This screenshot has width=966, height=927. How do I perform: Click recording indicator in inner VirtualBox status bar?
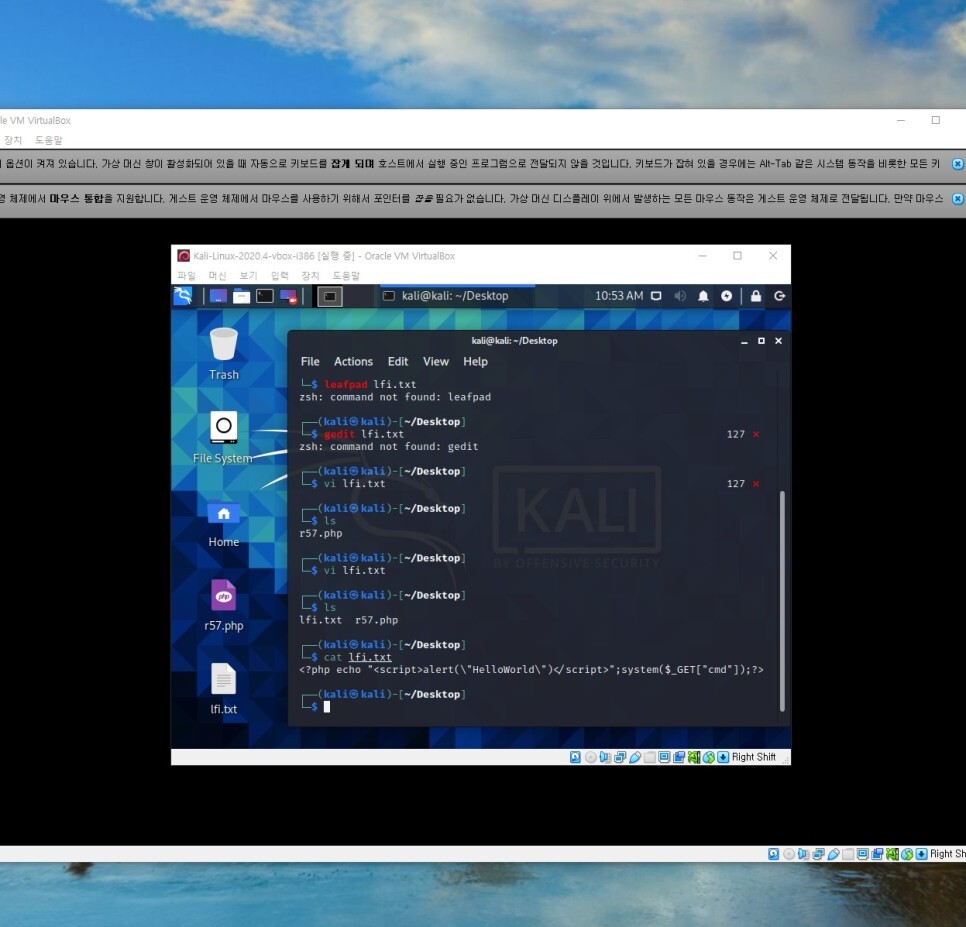pyautogui.click(x=679, y=757)
